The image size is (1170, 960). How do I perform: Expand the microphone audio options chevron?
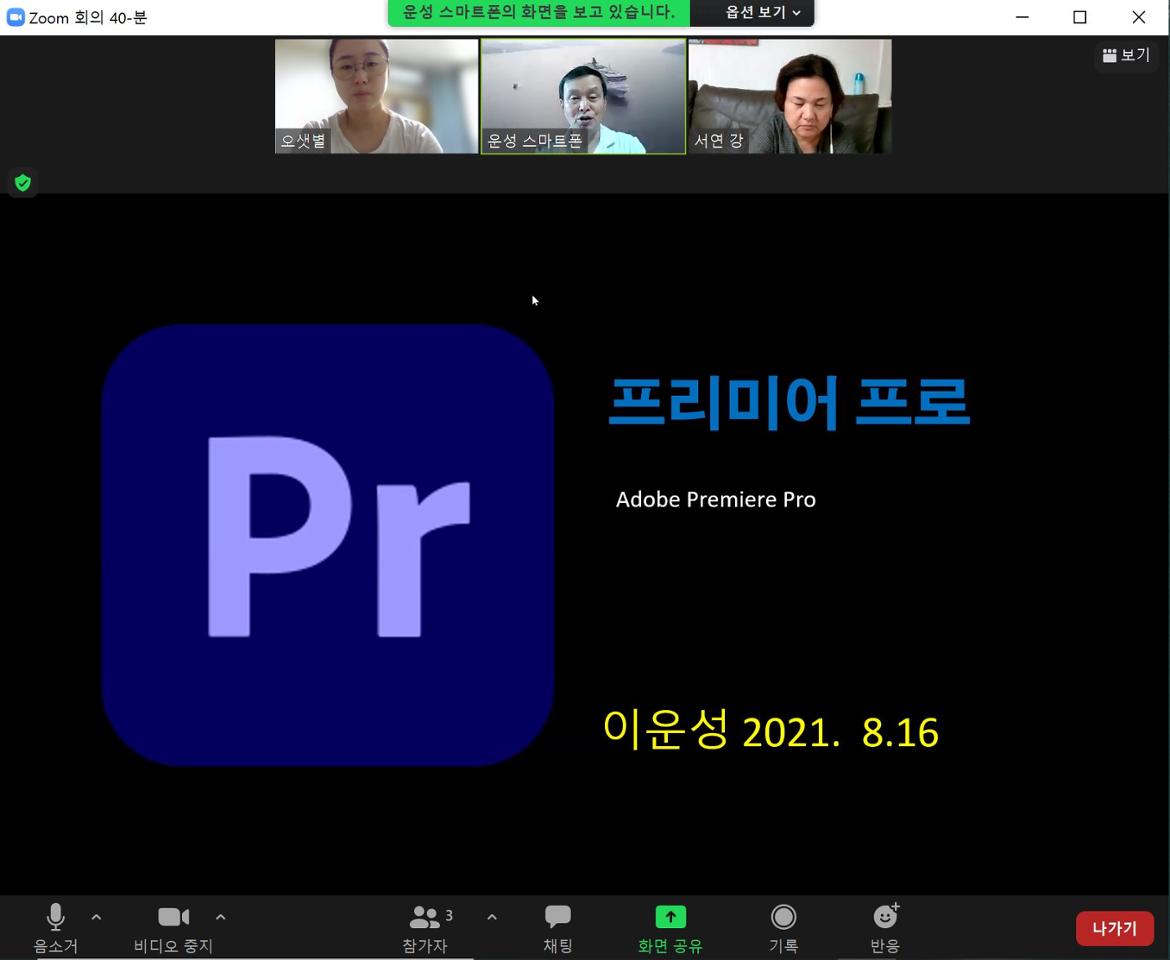tap(96, 916)
